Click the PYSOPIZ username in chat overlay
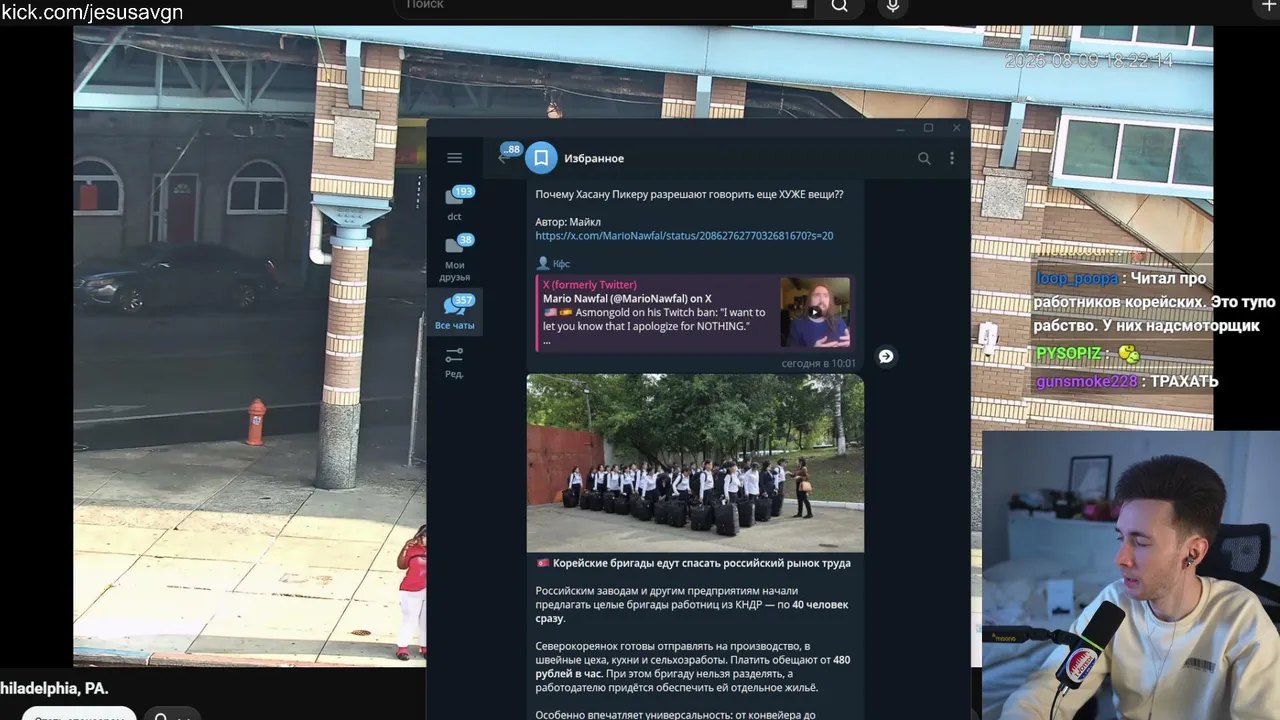 (x=1068, y=354)
